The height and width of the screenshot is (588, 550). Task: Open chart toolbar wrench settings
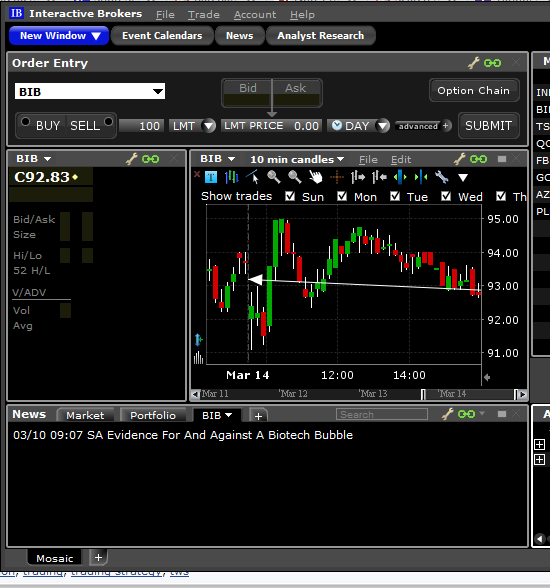coord(442,177)
